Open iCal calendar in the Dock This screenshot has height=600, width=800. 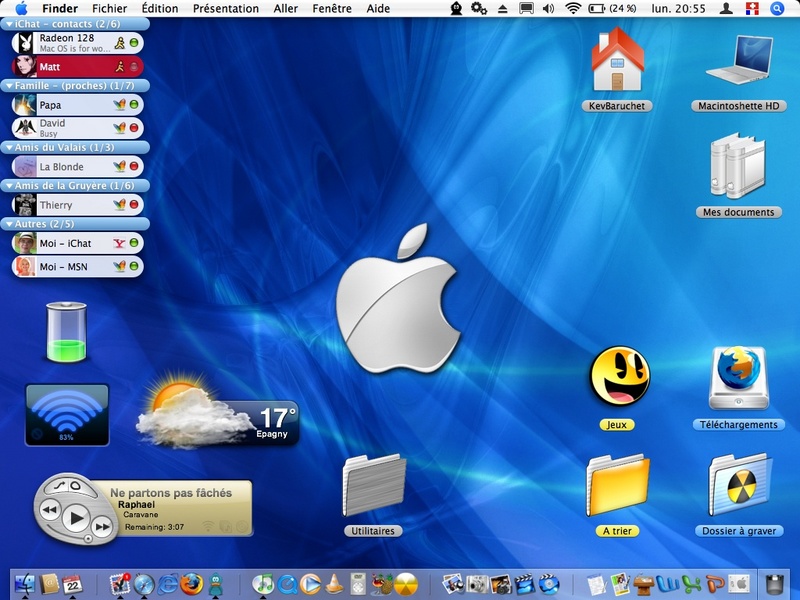point(72,584)
